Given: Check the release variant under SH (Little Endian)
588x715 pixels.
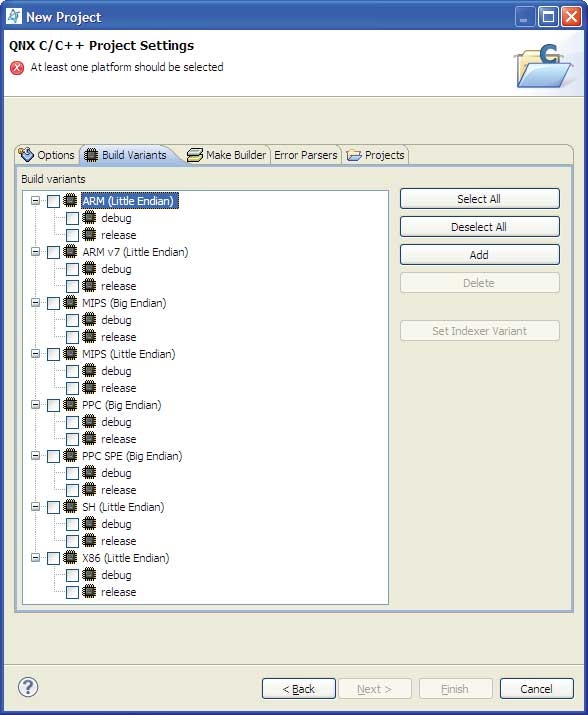Looking at the screenshot, I should tap(73, 541).
